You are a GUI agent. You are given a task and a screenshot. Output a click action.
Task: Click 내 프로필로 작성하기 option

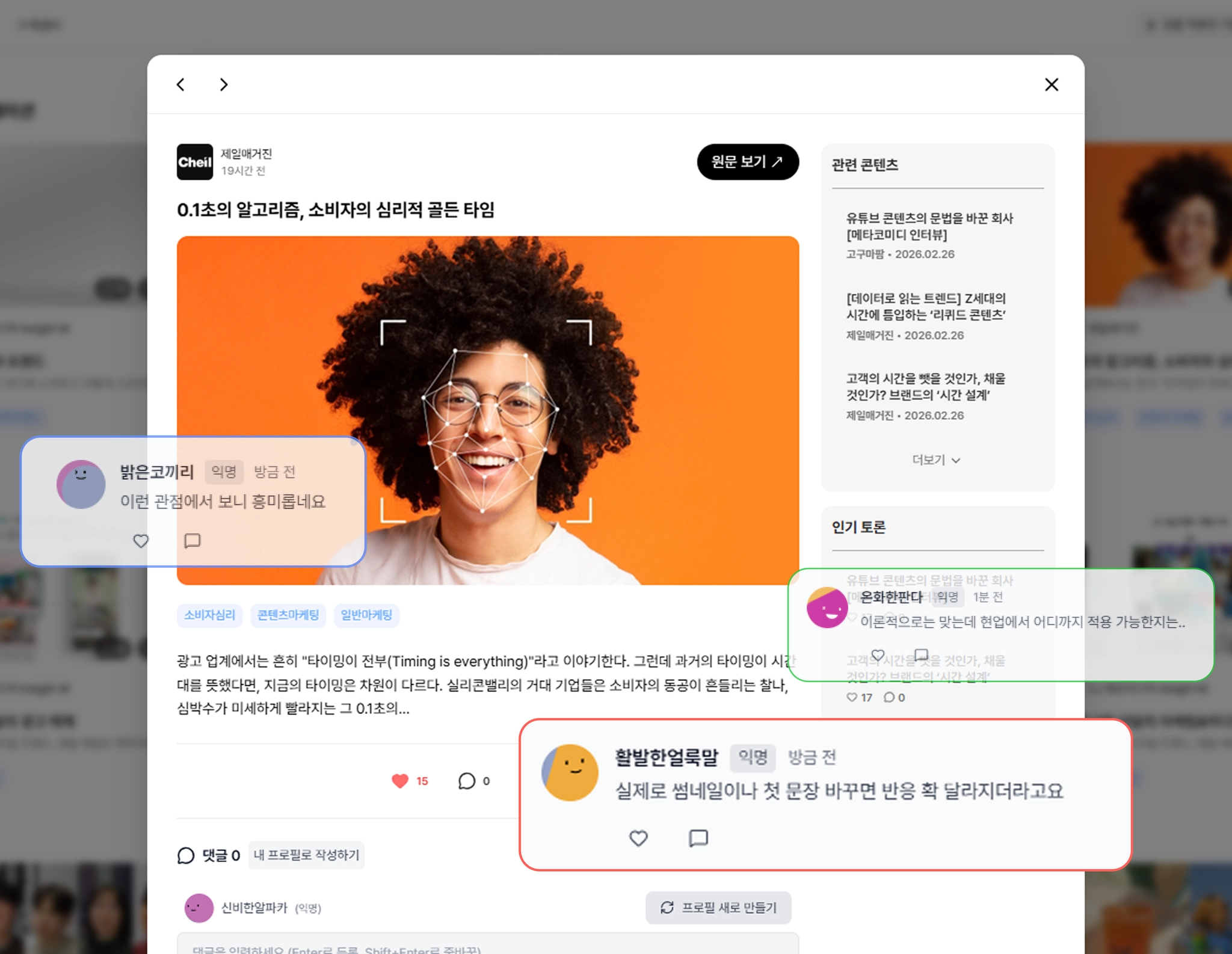pyautogui.click(x=306, y=855)
